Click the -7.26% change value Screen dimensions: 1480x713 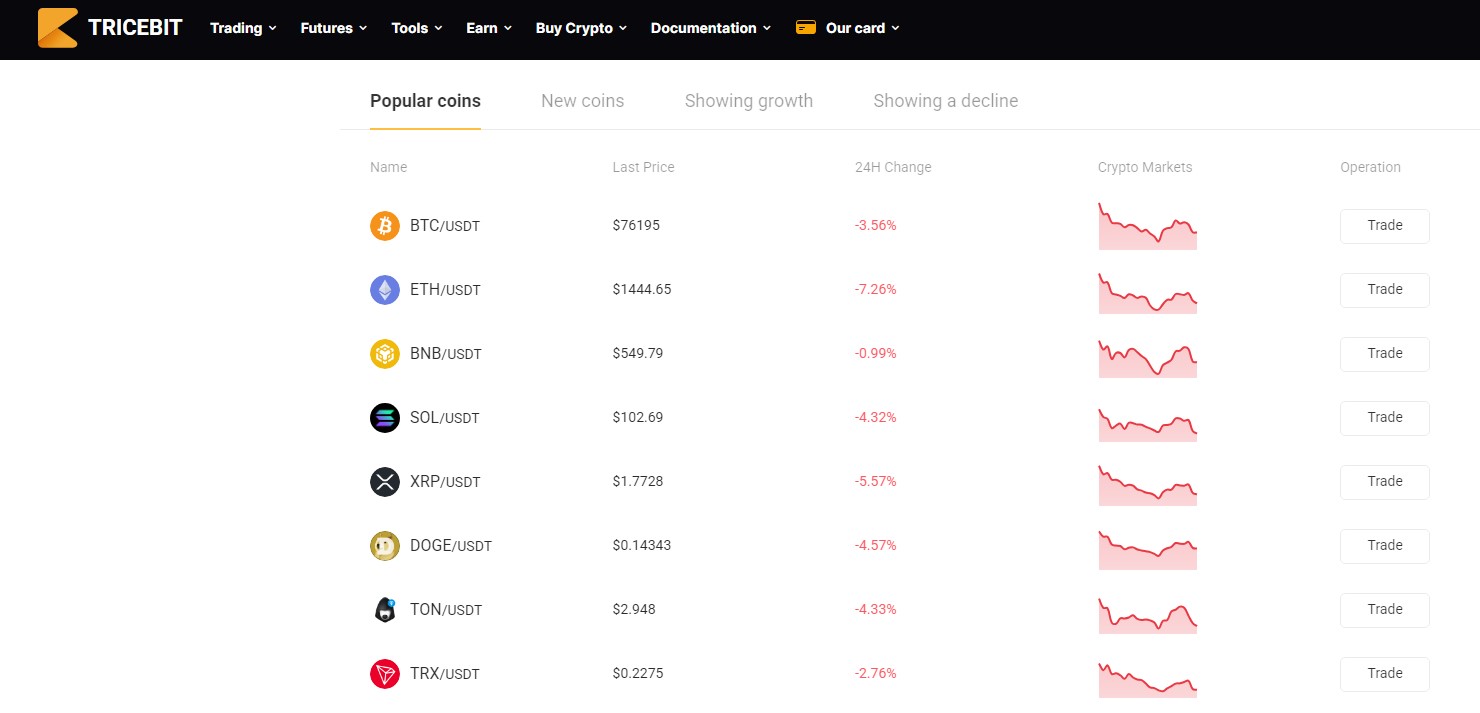(x=876, y=290)
